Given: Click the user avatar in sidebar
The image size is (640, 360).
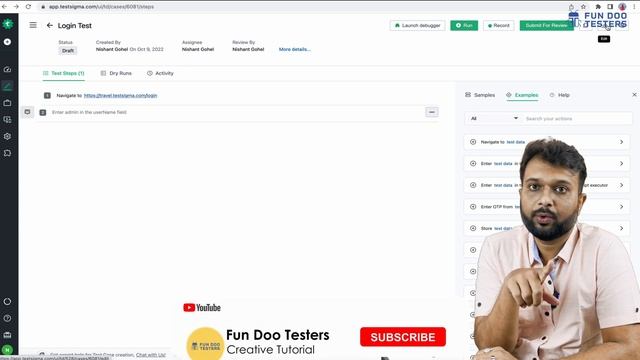Looking at the screenshot, I should [x=7, y=350].
